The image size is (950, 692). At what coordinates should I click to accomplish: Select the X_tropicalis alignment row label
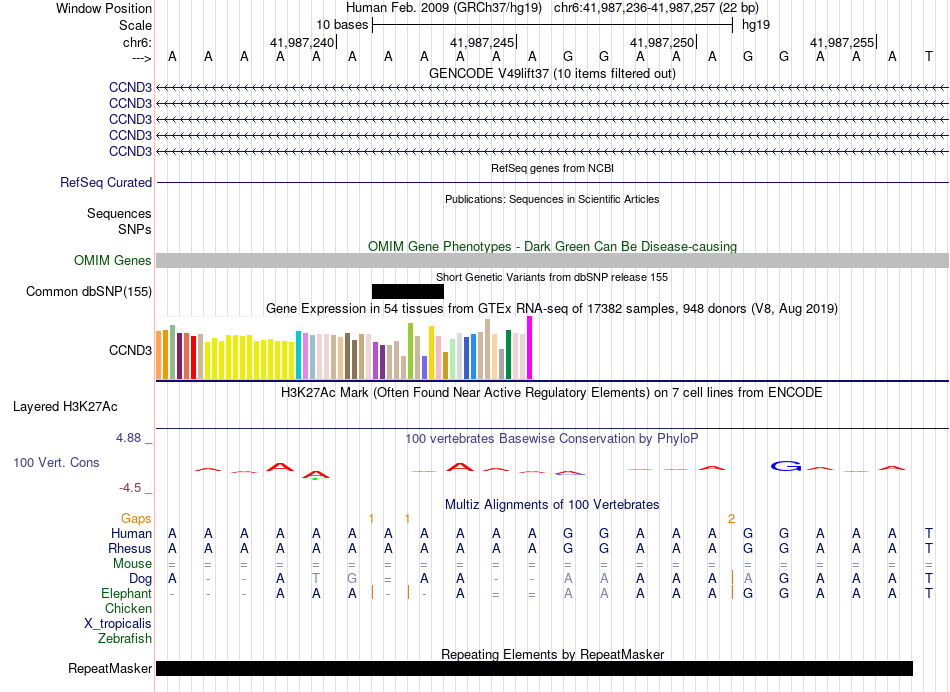[x=118, y=624]
